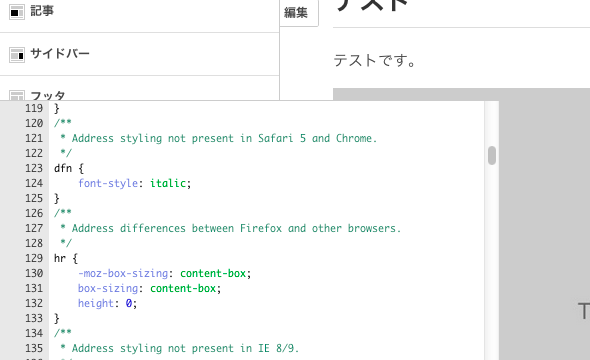Click the editor vertical scrollbar thumb
Image resolution: width=590 pixels, height=360 pixels.
tap(492, 155)
